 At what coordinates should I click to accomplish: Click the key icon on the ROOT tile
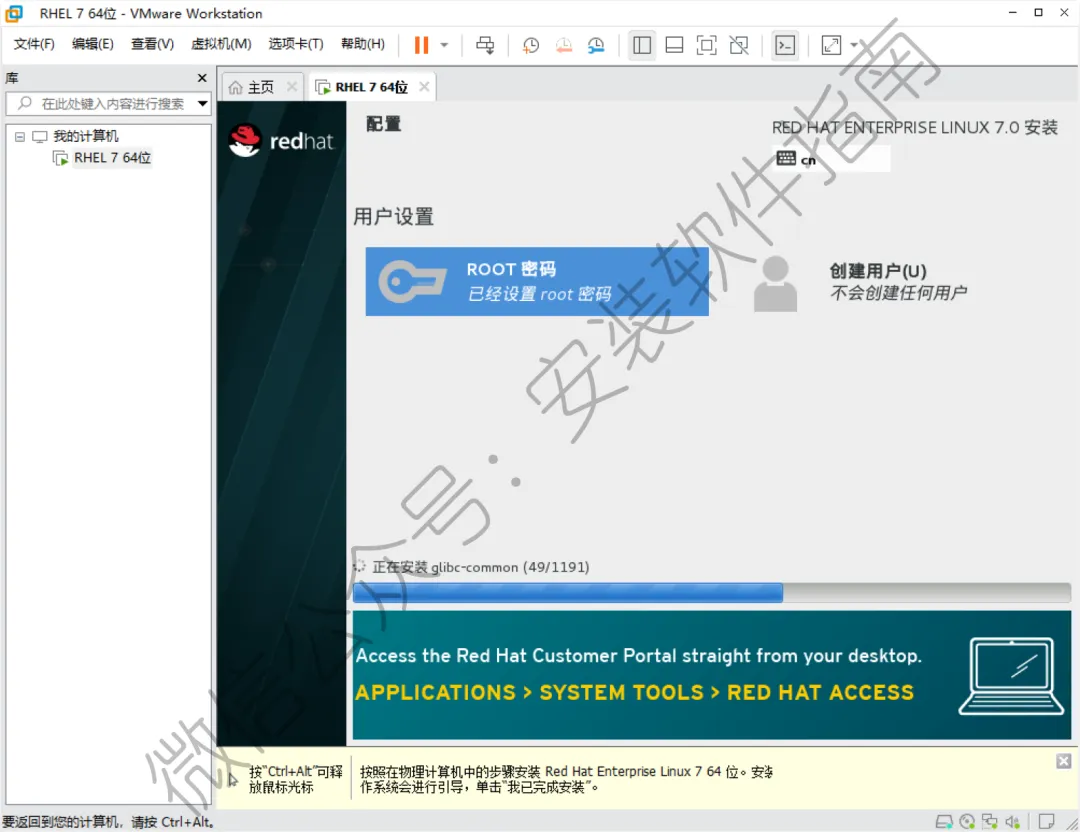pos(412,282)
